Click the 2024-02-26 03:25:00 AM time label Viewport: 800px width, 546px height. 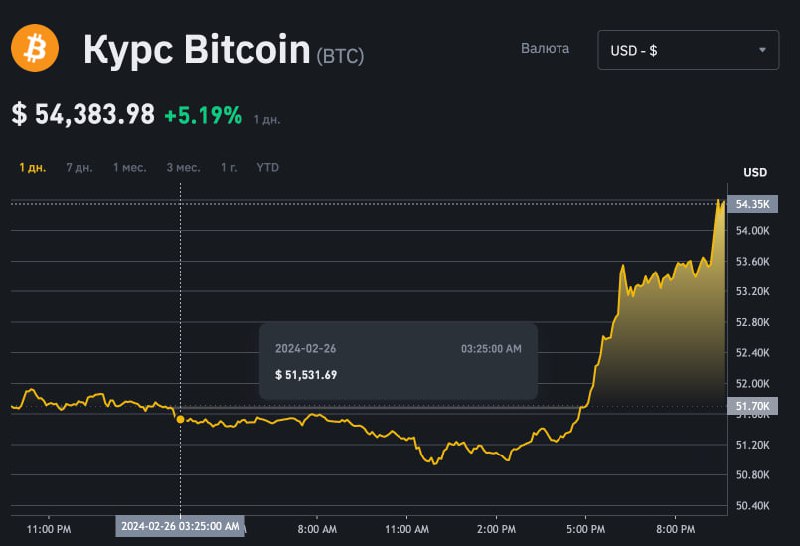pos(180,526)
